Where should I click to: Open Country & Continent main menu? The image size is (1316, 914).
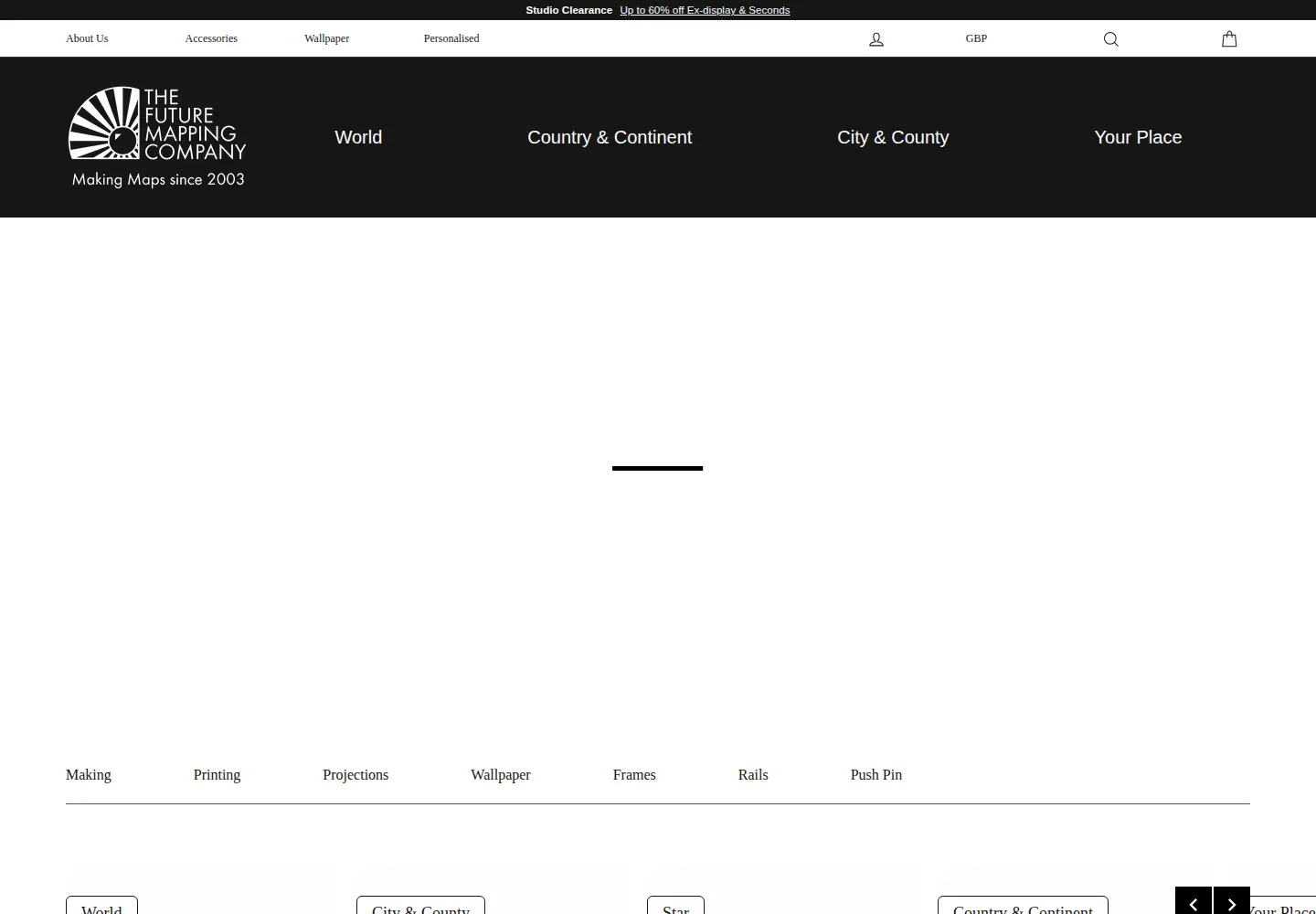[610, 137]
